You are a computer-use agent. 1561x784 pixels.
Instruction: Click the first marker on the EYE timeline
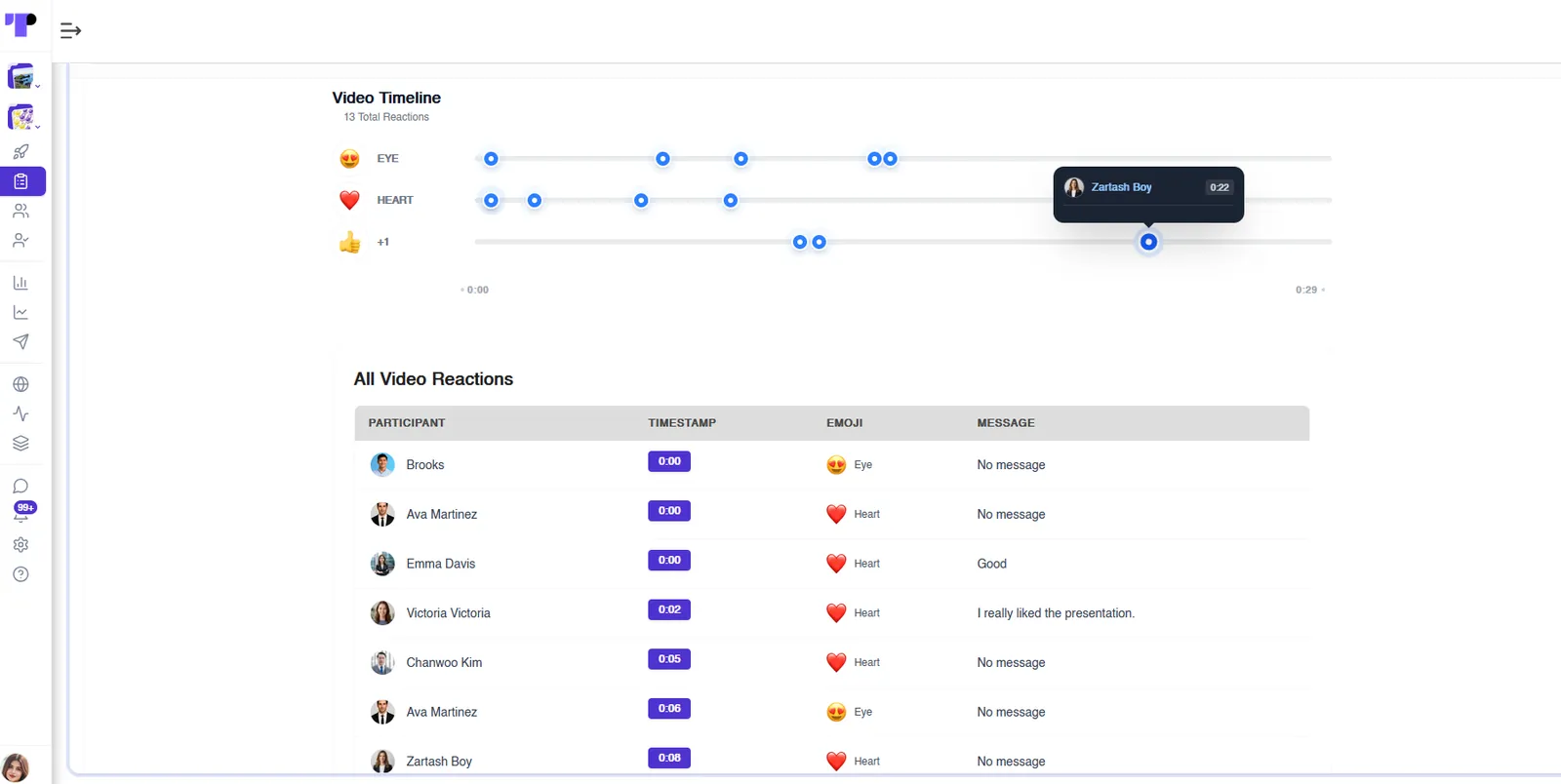pyautogui.click(x=491, y=159)
